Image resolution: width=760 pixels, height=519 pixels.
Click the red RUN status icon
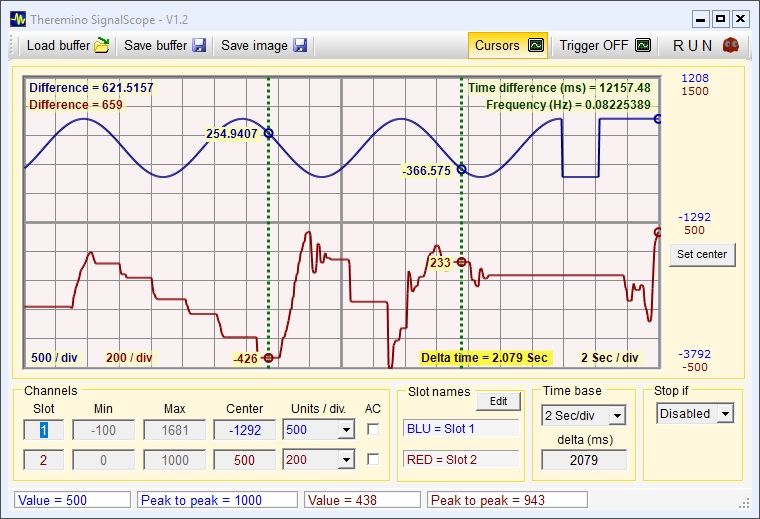pyautogui.click(x=731, y=45)
